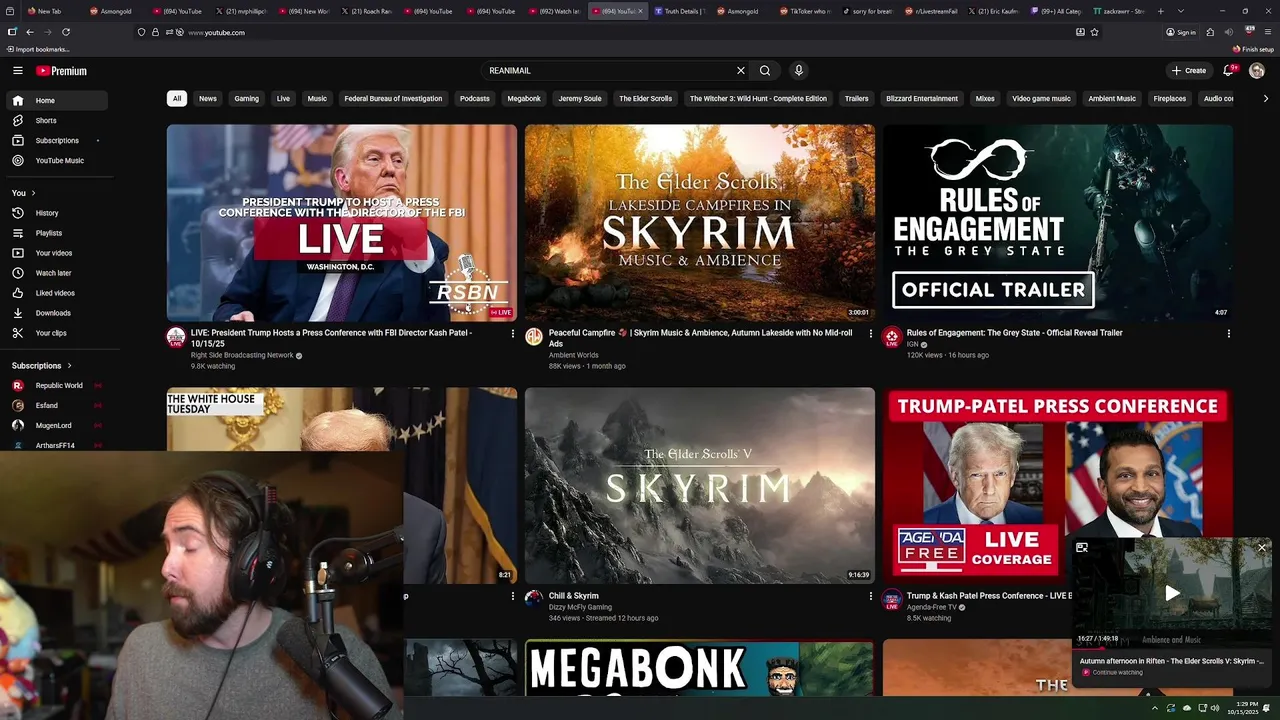Click the search input field
The height and width of the screenshot is (720, 1280).
608,71
